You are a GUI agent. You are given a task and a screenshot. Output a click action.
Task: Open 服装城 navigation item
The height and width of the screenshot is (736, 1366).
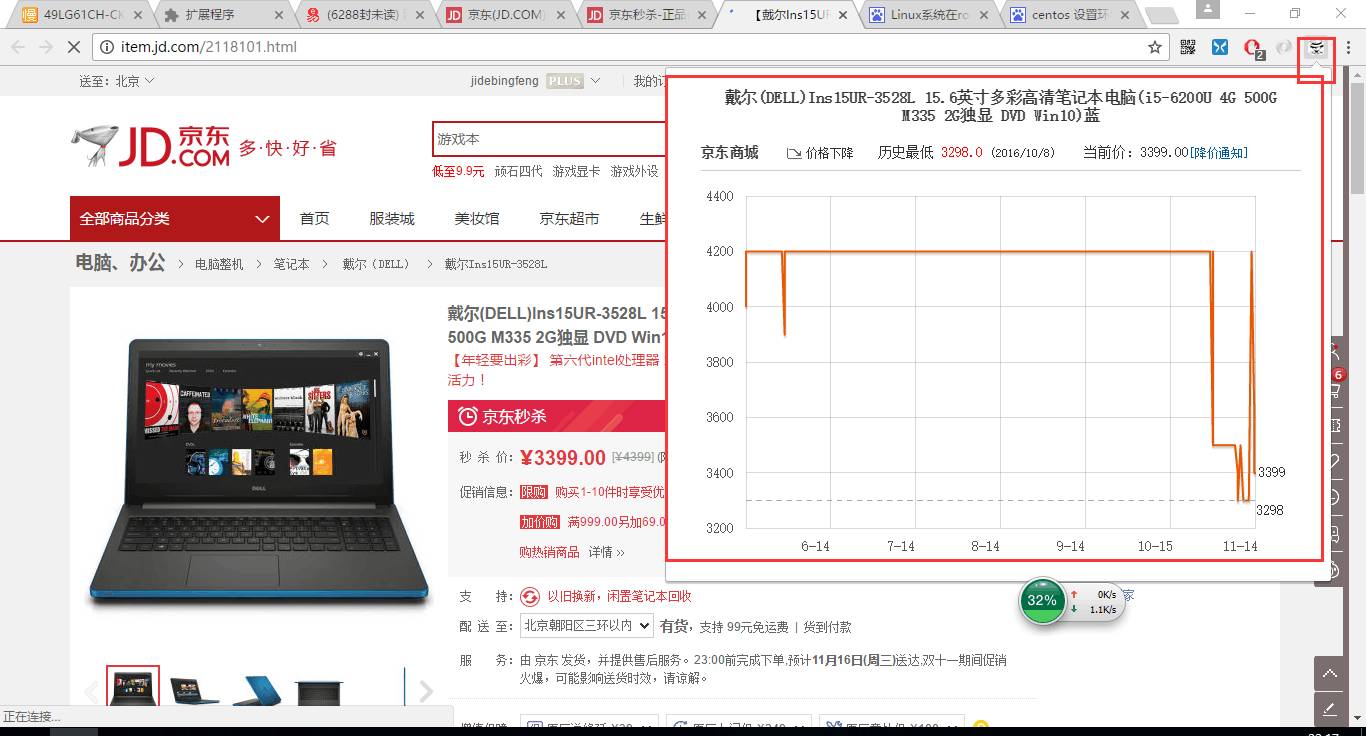[392, 218]
